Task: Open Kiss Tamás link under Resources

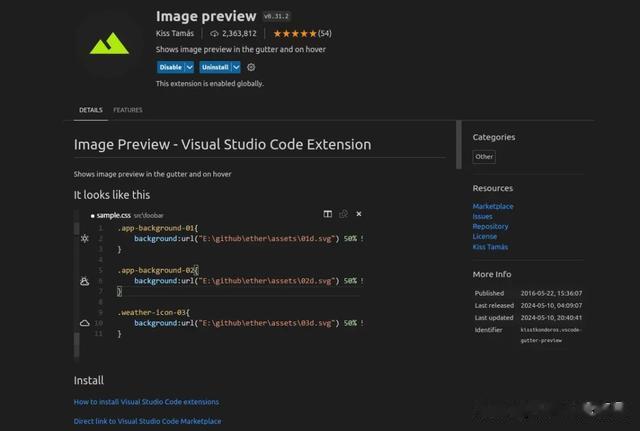Action: 490,247
